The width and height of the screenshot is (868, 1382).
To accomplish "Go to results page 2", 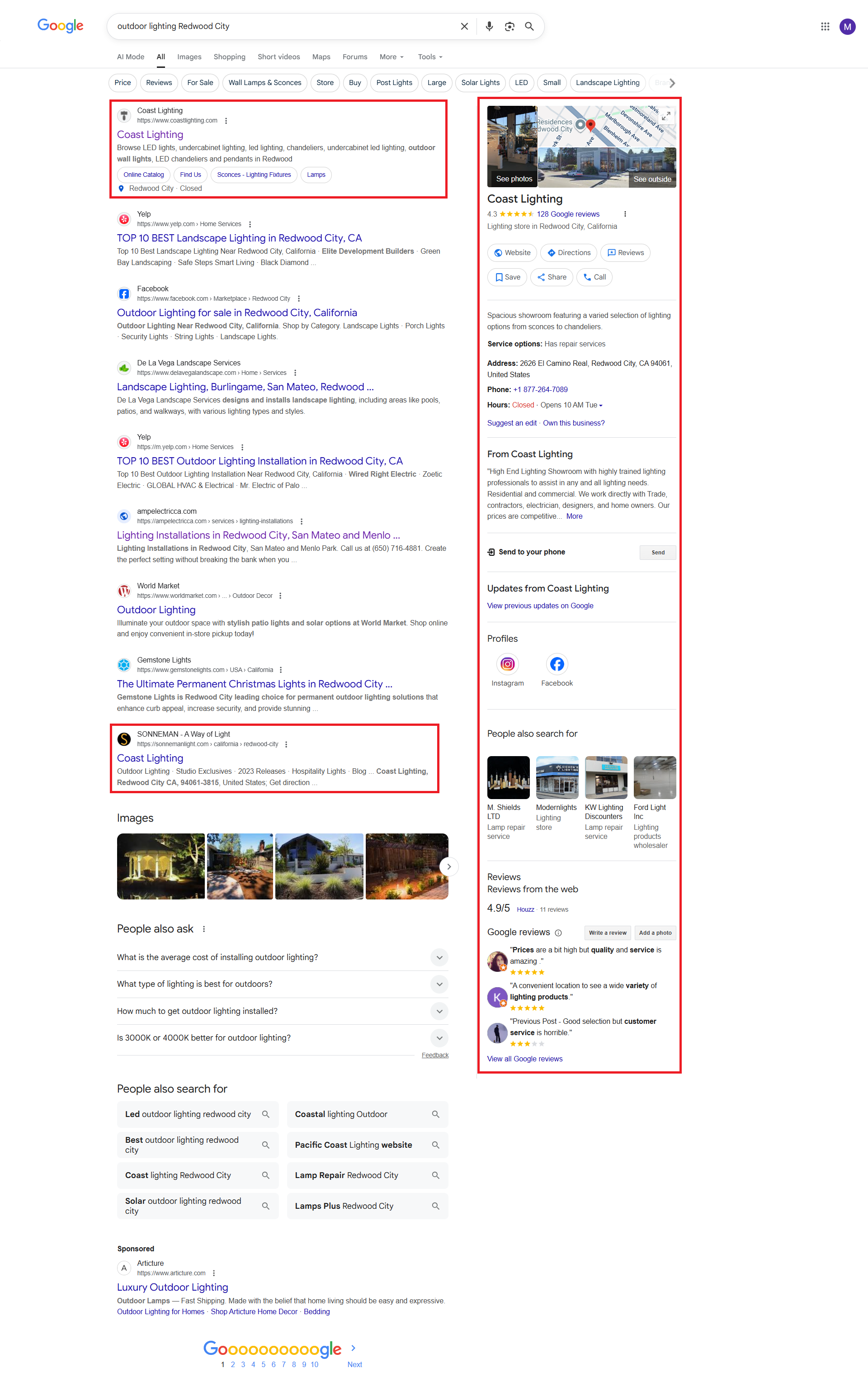I will click(x=233, y=1365).
